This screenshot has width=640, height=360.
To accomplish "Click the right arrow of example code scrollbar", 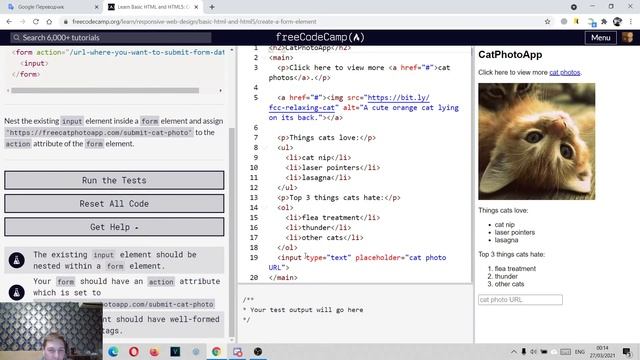I will click(x=221, y=91).
